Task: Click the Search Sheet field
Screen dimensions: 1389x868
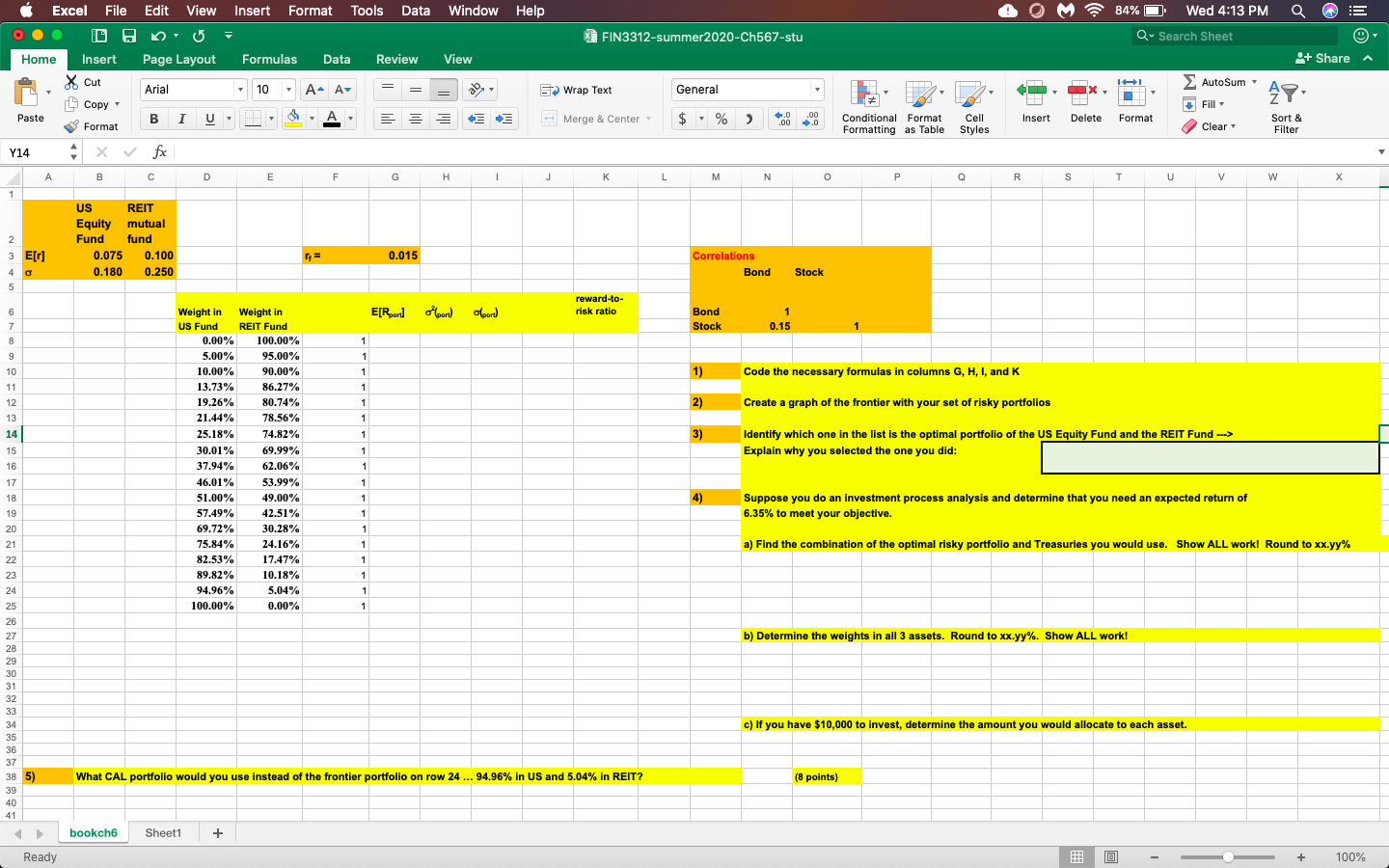Action: tap(1236, 36)
